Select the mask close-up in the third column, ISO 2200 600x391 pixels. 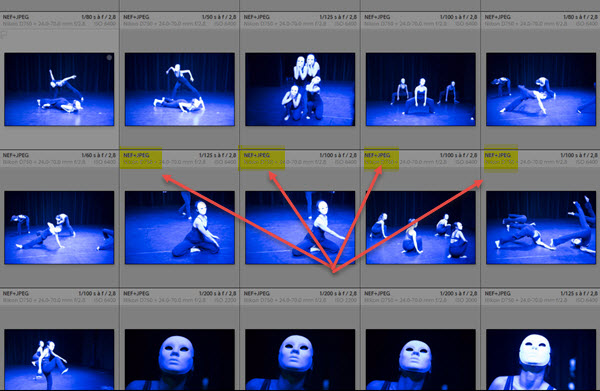click(300, 359)
